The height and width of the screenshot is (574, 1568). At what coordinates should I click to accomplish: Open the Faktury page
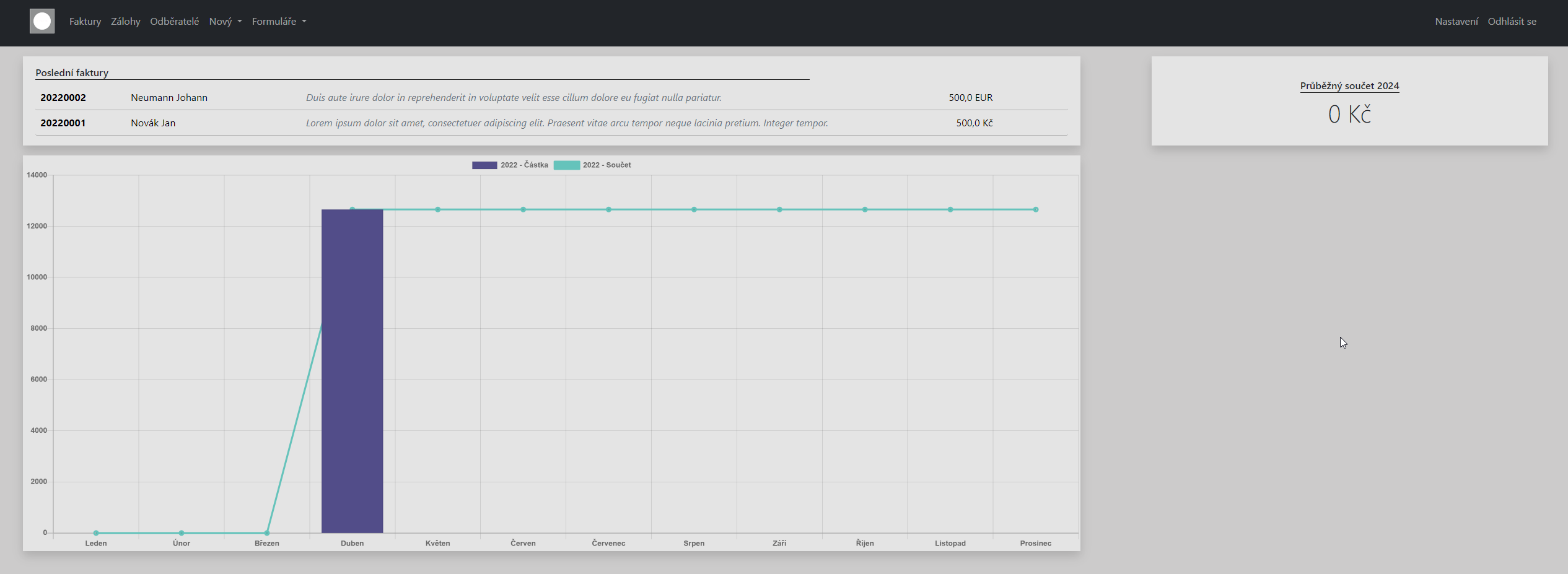point(85,21)
